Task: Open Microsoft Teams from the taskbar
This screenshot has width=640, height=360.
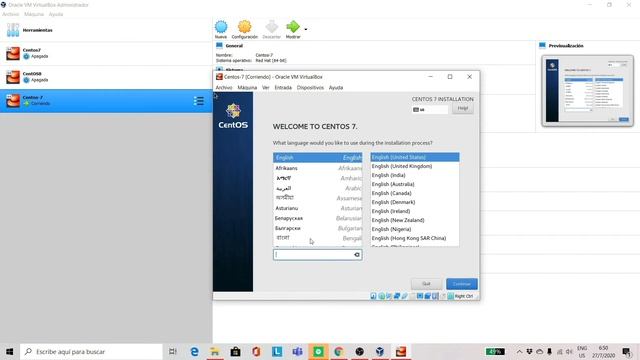Action: (297, 351)
